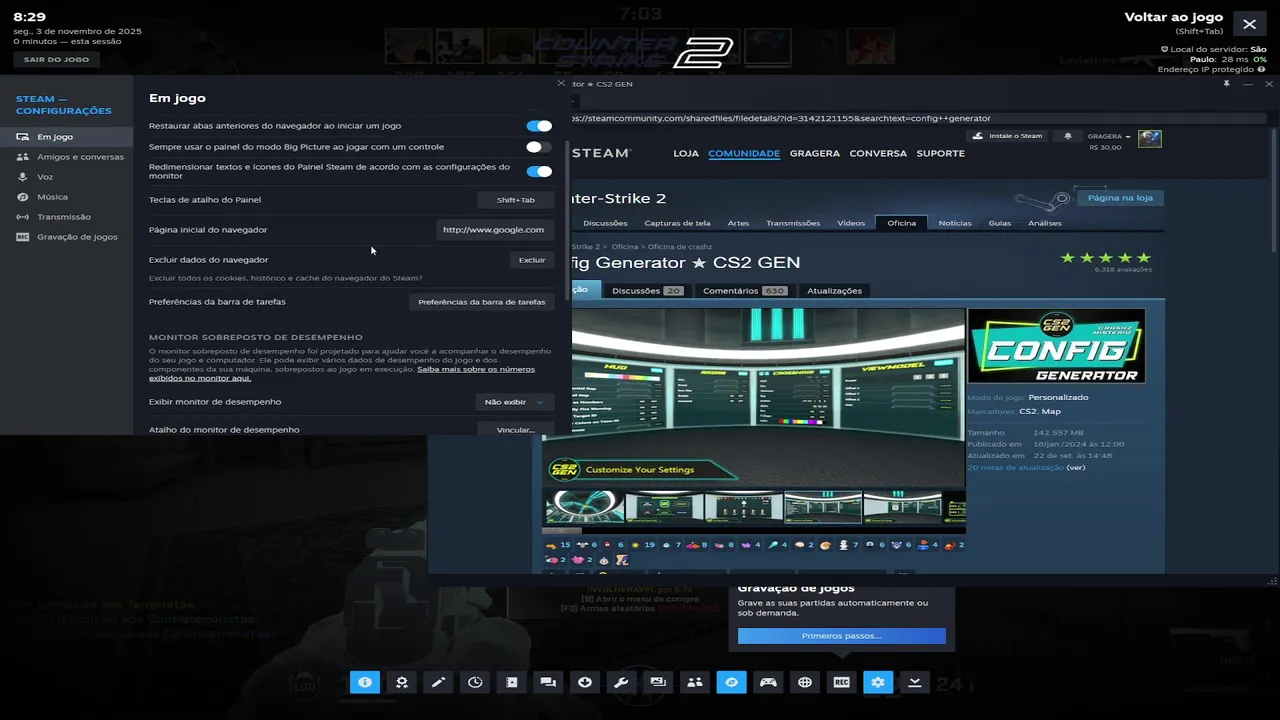Click the GRAGERA profile avatar image
Image resolution: width=1280 pixels, height=720 pixels.
[x=1150, y=138]
